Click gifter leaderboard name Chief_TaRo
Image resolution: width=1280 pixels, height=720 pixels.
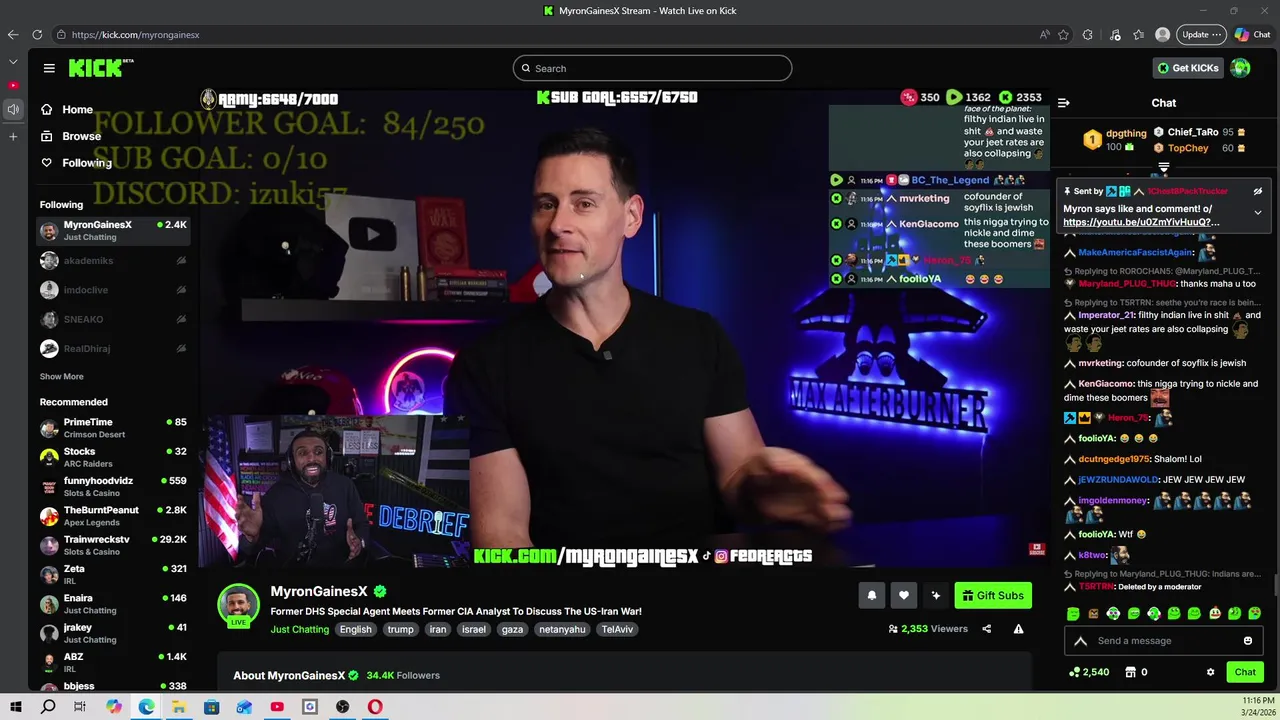(x=1193, y=132)
